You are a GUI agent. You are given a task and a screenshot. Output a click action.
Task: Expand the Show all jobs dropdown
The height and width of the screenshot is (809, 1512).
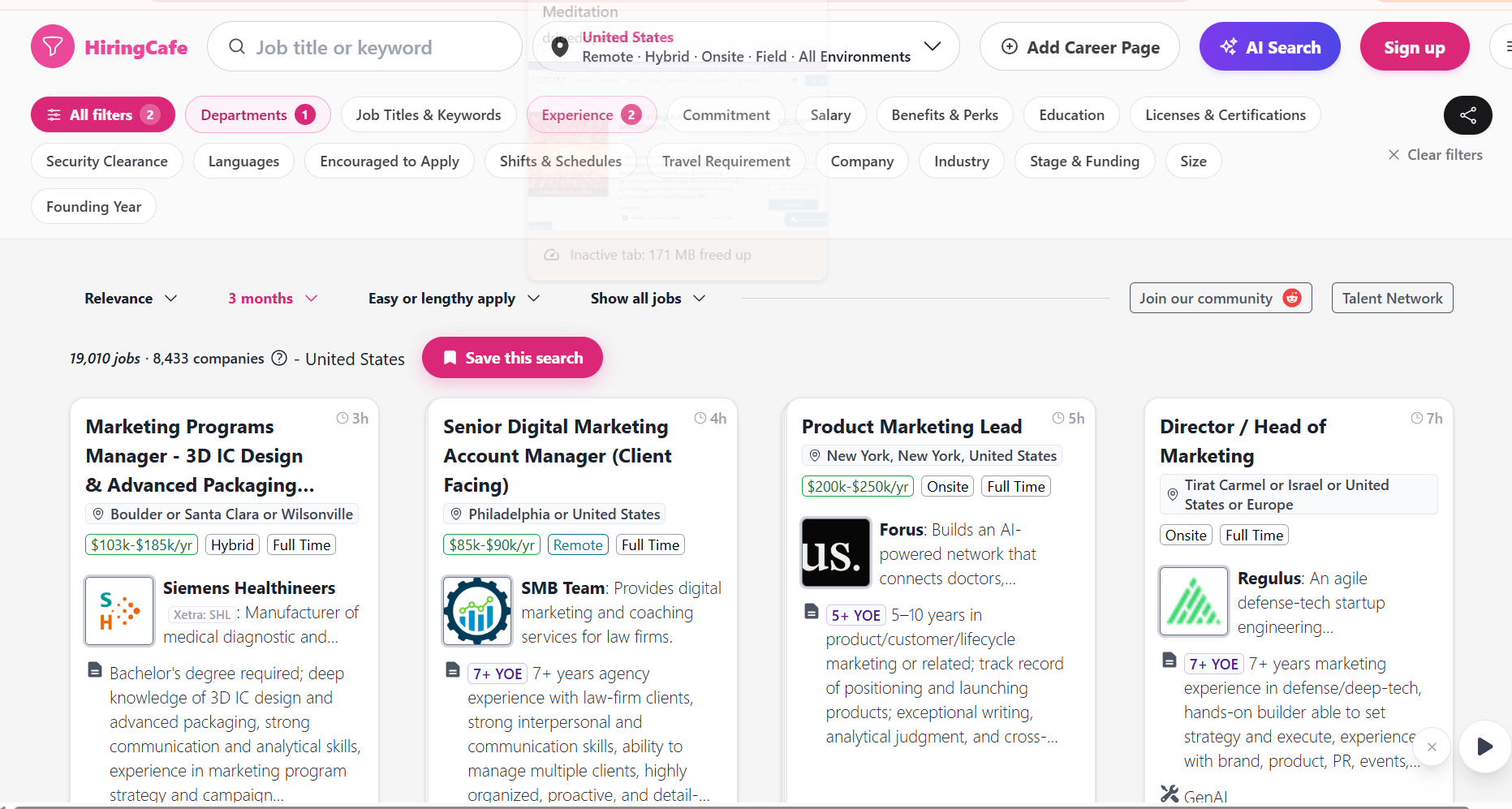tap(648, 299)
